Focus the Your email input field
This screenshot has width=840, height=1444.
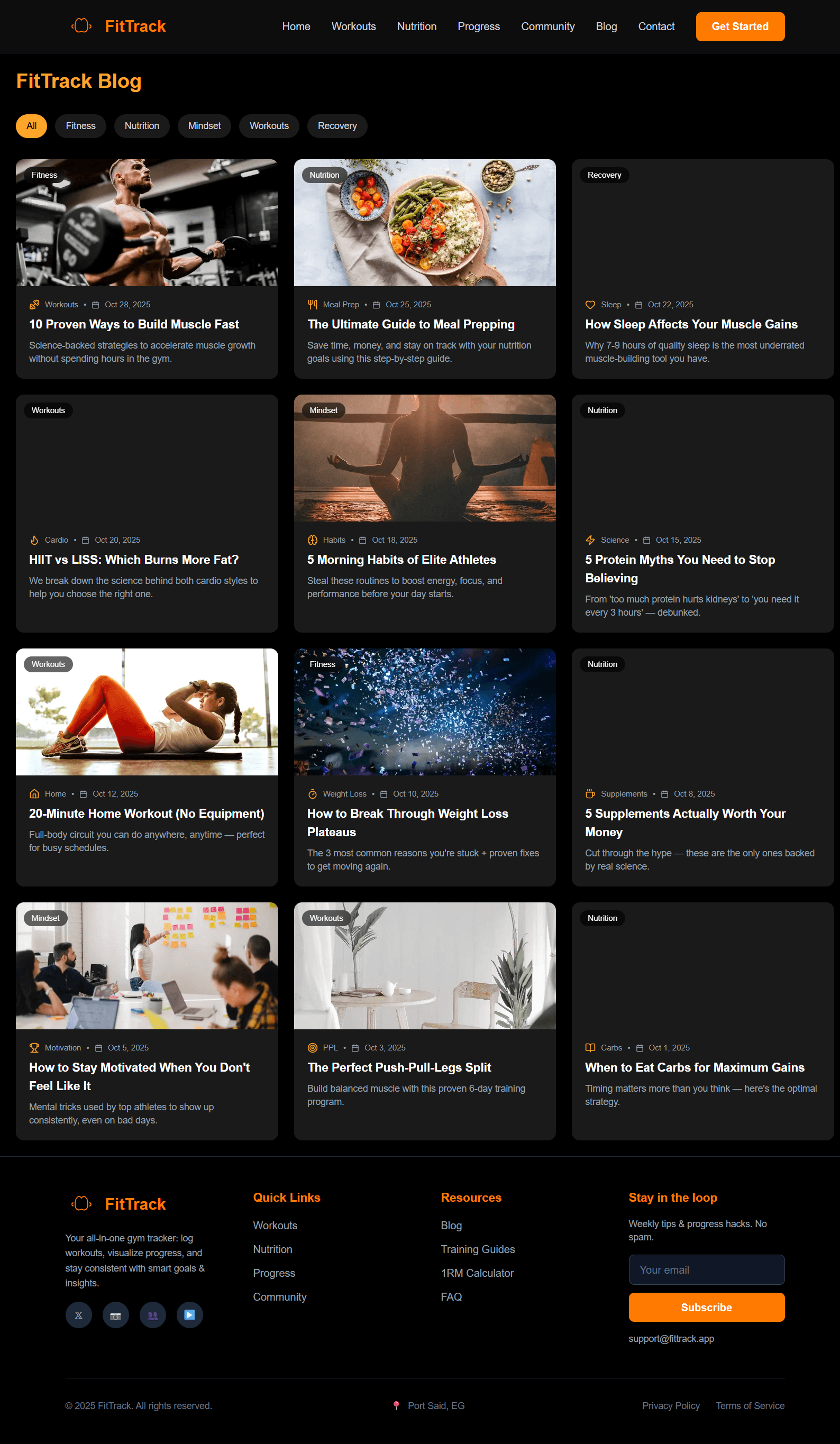pyautogui.click(x=706, y=1269)
